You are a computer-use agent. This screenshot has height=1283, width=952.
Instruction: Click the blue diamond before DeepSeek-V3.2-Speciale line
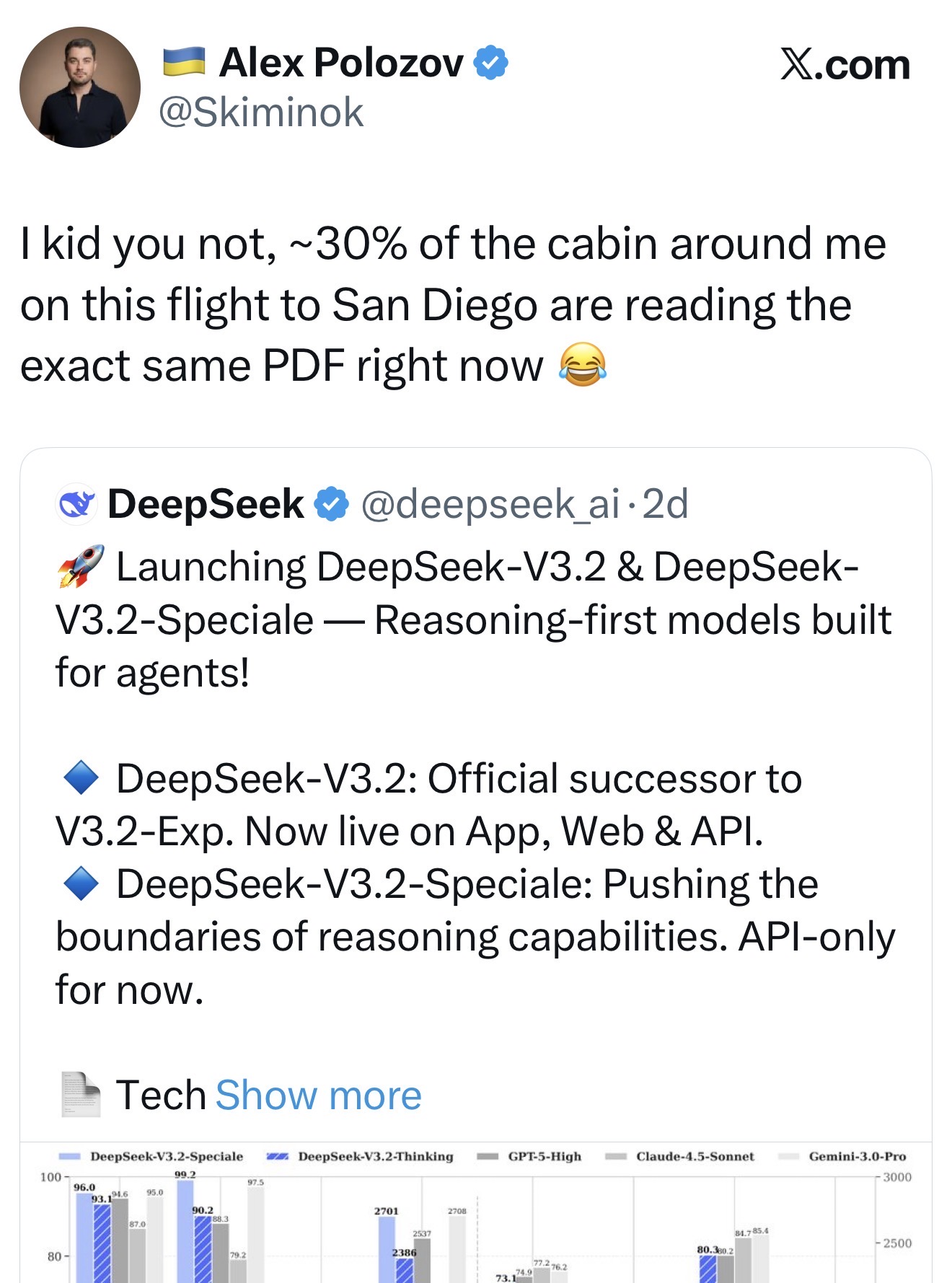(81, 884)
